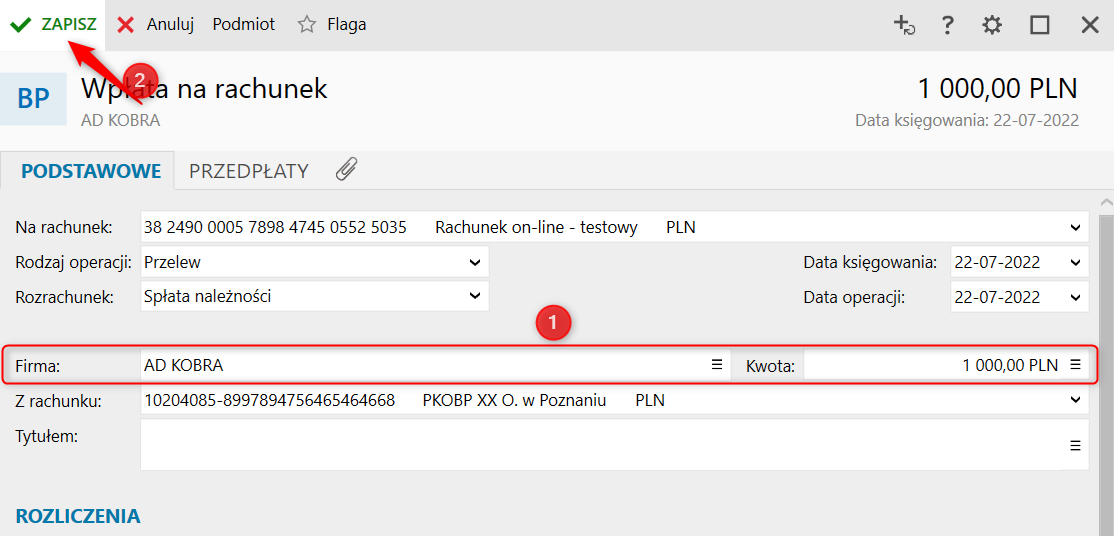The image size is (1114, 536).
Task: Click the red X Anuluj icon
Action: point(126,25)
